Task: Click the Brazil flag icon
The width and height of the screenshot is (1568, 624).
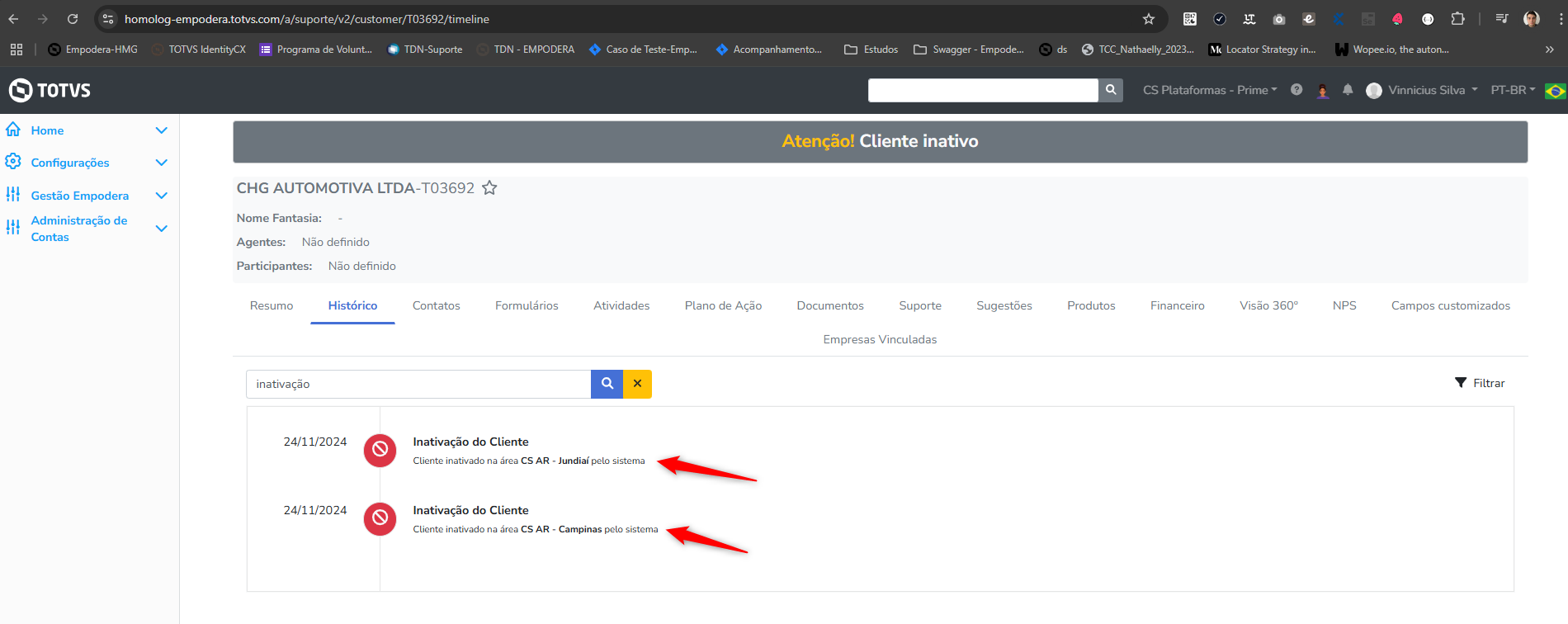Action: [x=1555, y=91]
